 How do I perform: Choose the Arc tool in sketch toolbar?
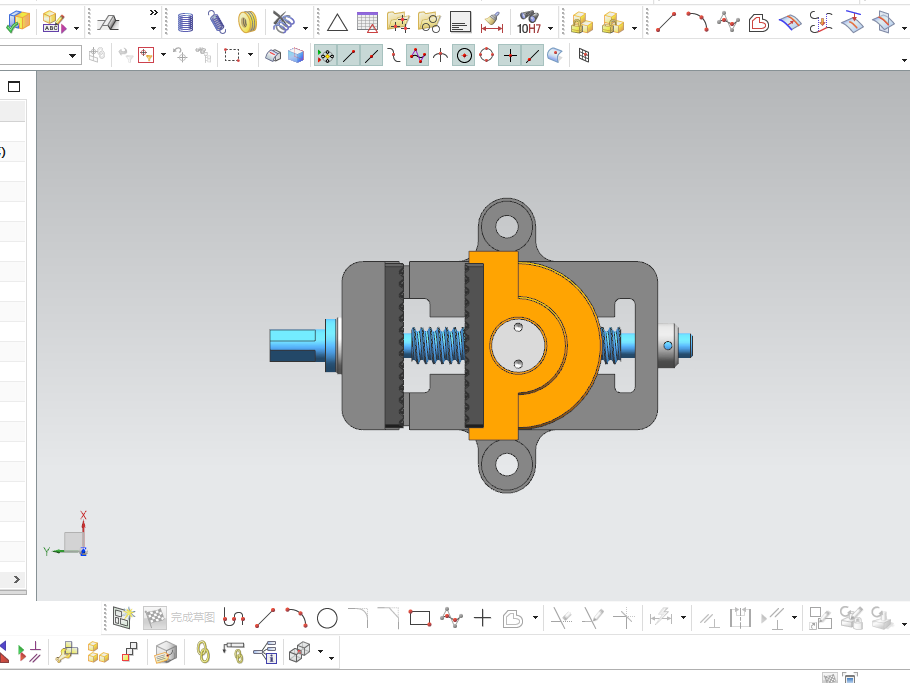[x=296, y=618]
